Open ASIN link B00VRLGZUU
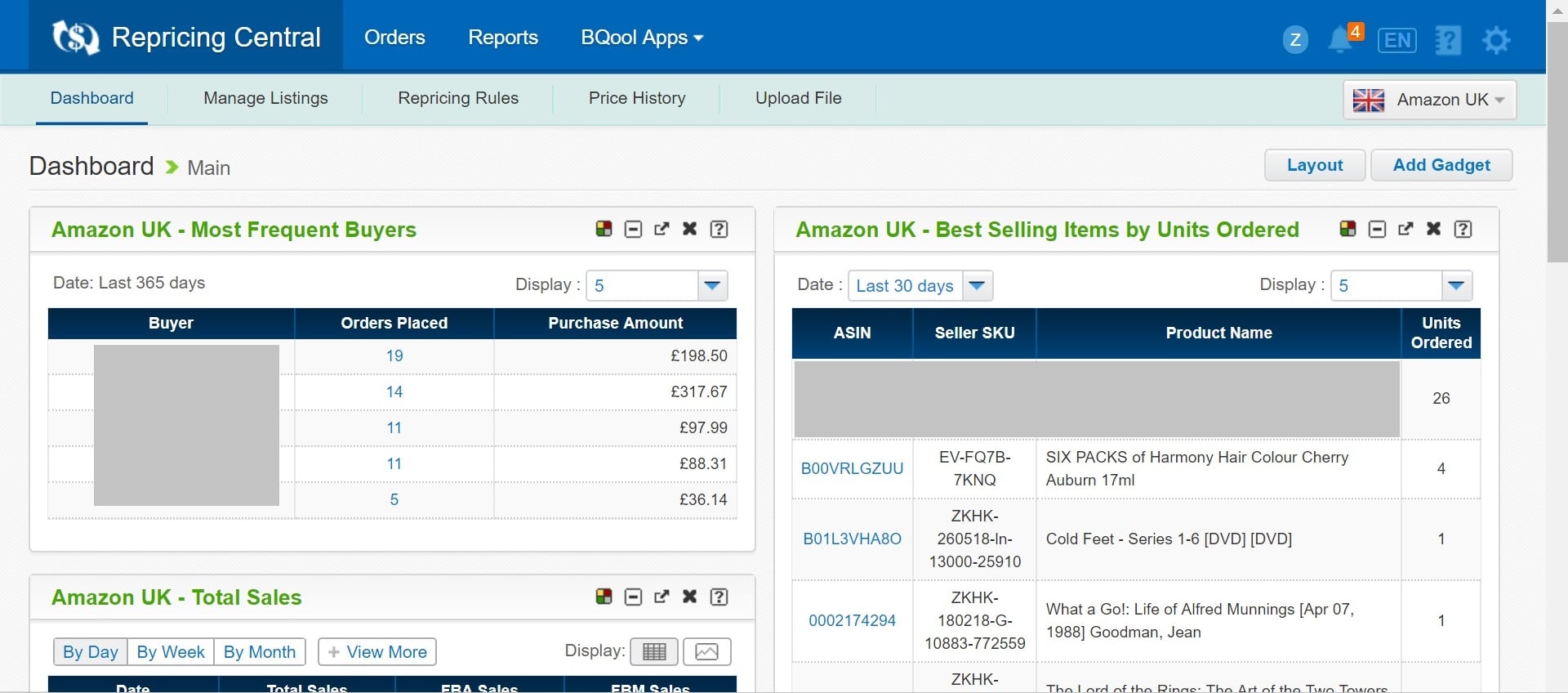This screenshot has width=1568, height=693. [x=852, y=468]
